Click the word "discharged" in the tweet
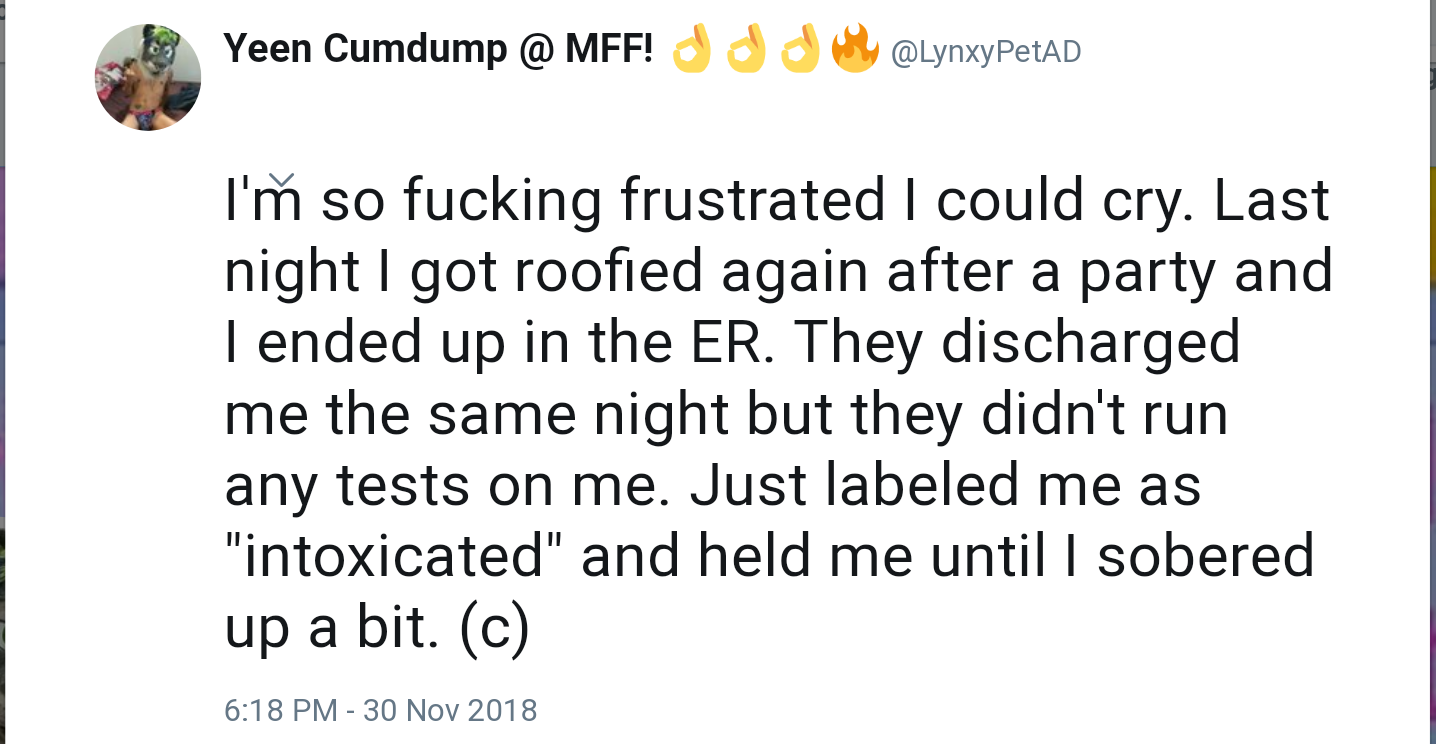 pyautogui.click(x=1091, y=345)
